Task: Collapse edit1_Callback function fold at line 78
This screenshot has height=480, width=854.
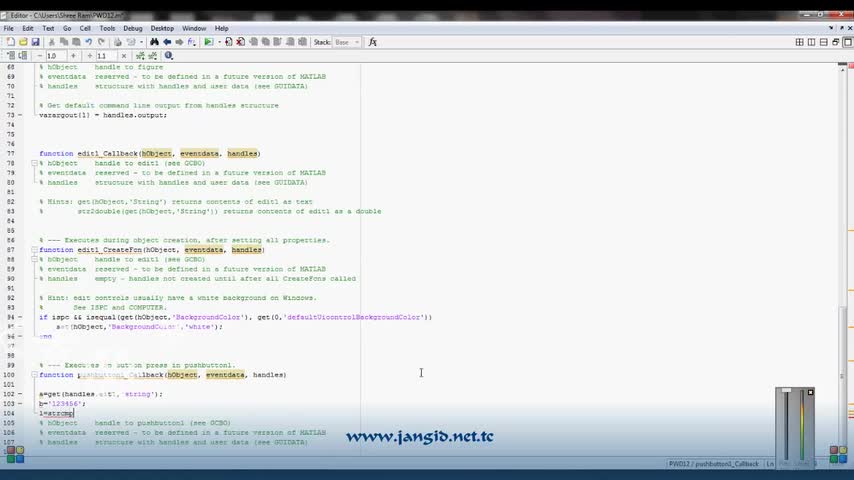Action: pos(34,163)
